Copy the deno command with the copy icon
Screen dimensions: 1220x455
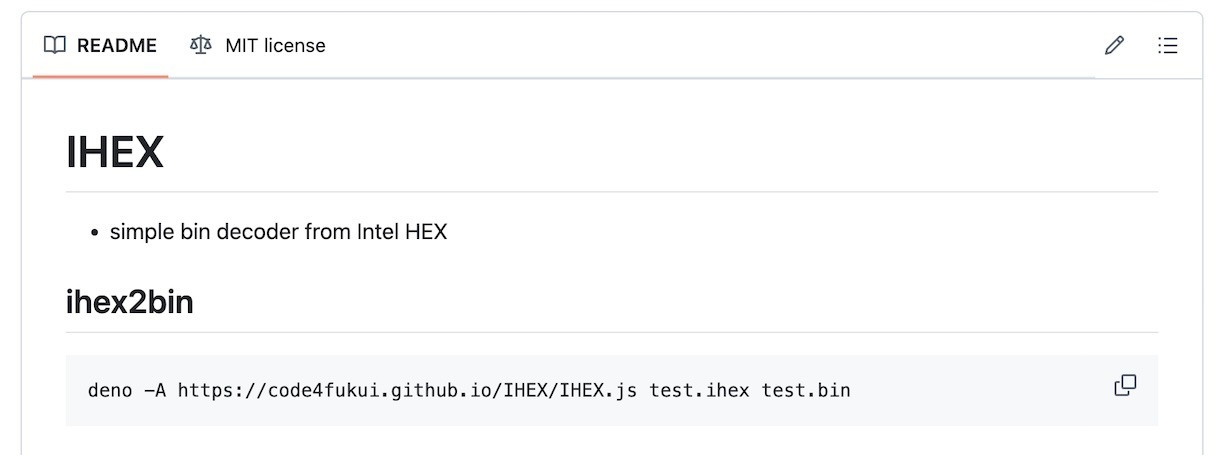(1125, 385)
